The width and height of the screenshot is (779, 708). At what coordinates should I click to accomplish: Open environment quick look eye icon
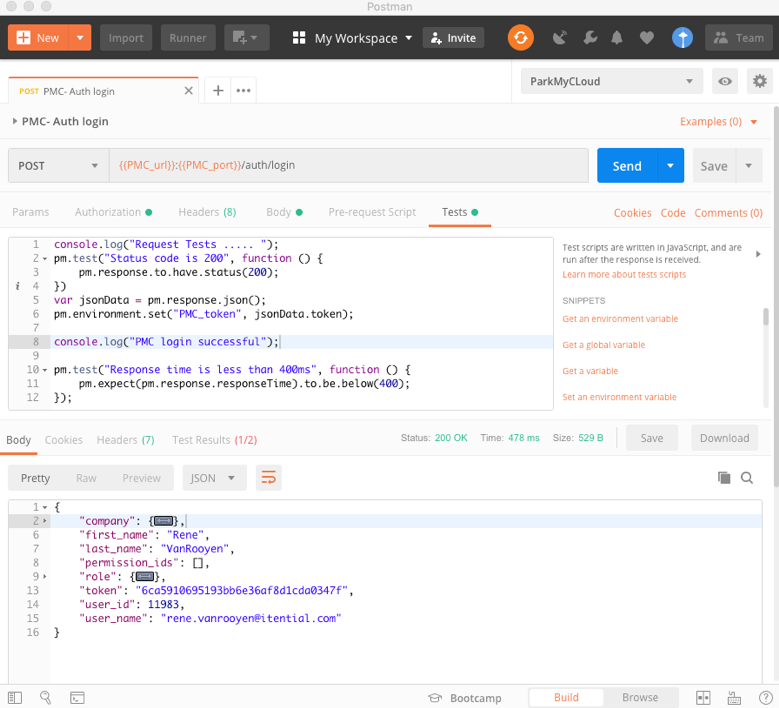(725, 81)
